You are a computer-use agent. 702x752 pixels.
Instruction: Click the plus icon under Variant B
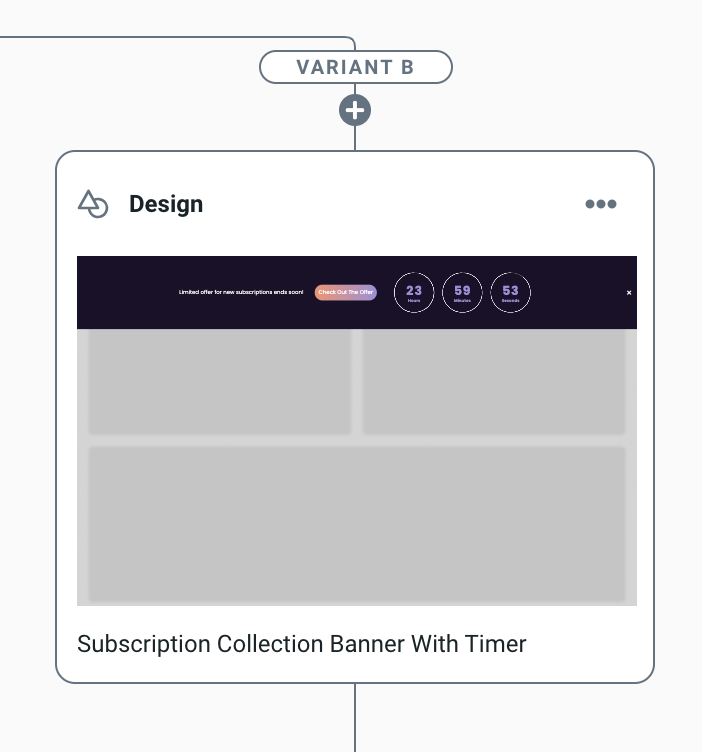355,110
